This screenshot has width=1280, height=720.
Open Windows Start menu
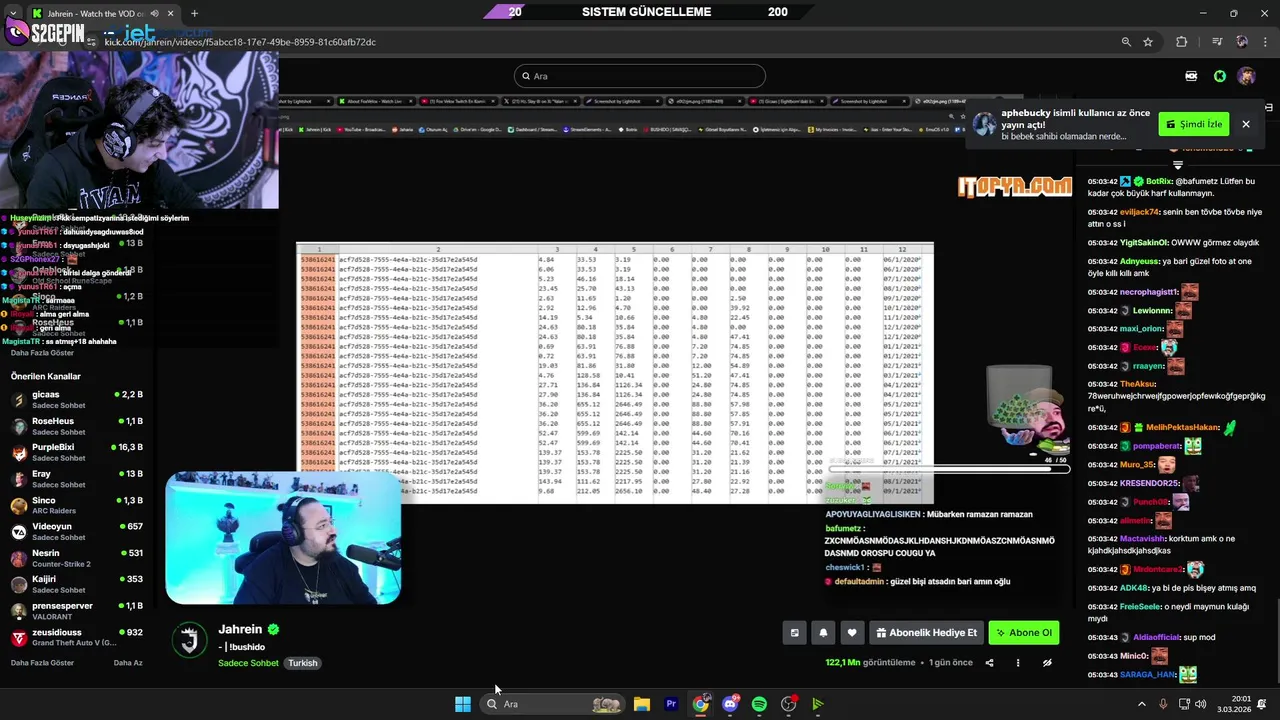[463, 704]
